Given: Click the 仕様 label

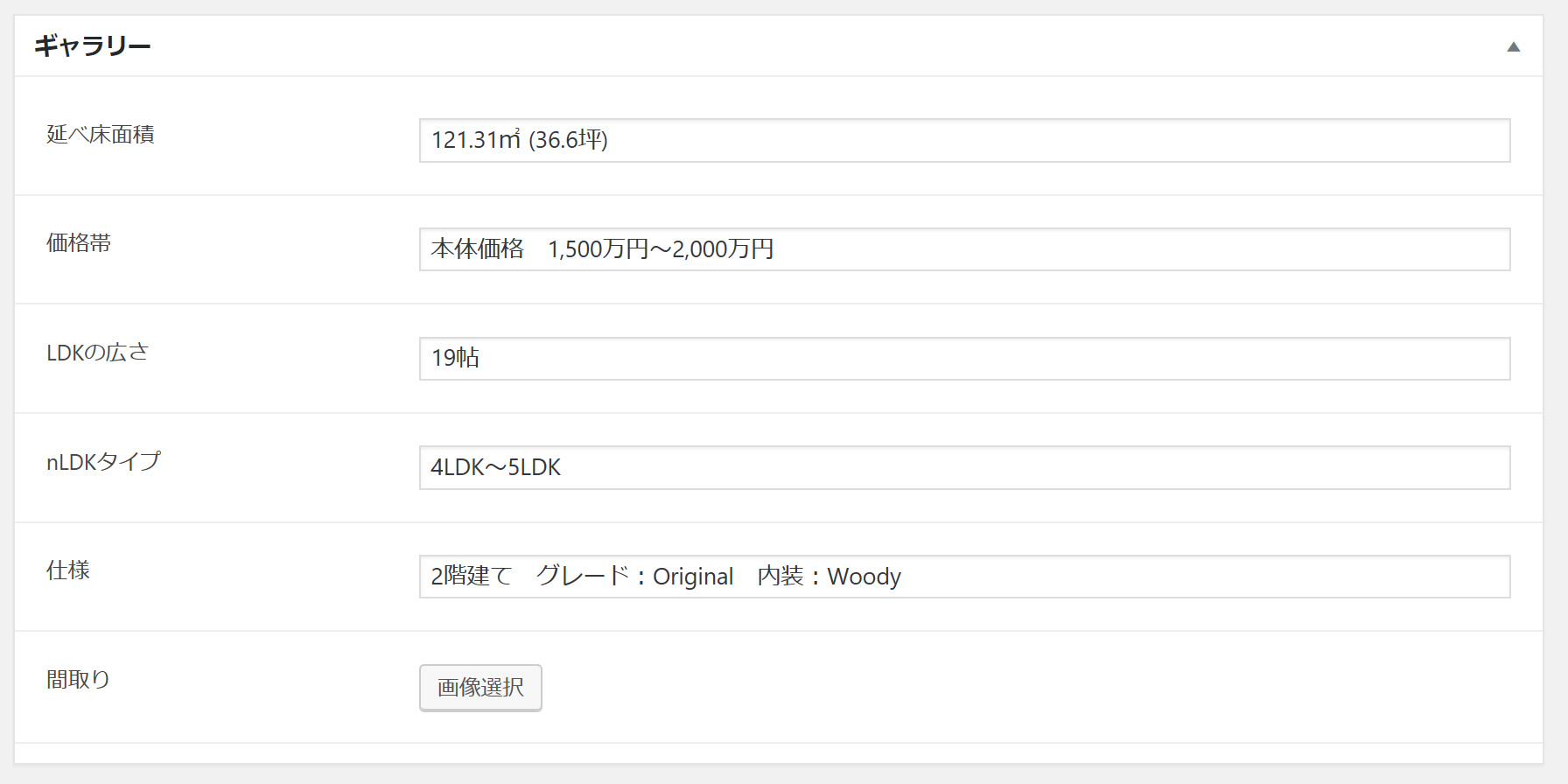Looking at the screenshot, I should (68, 570).
